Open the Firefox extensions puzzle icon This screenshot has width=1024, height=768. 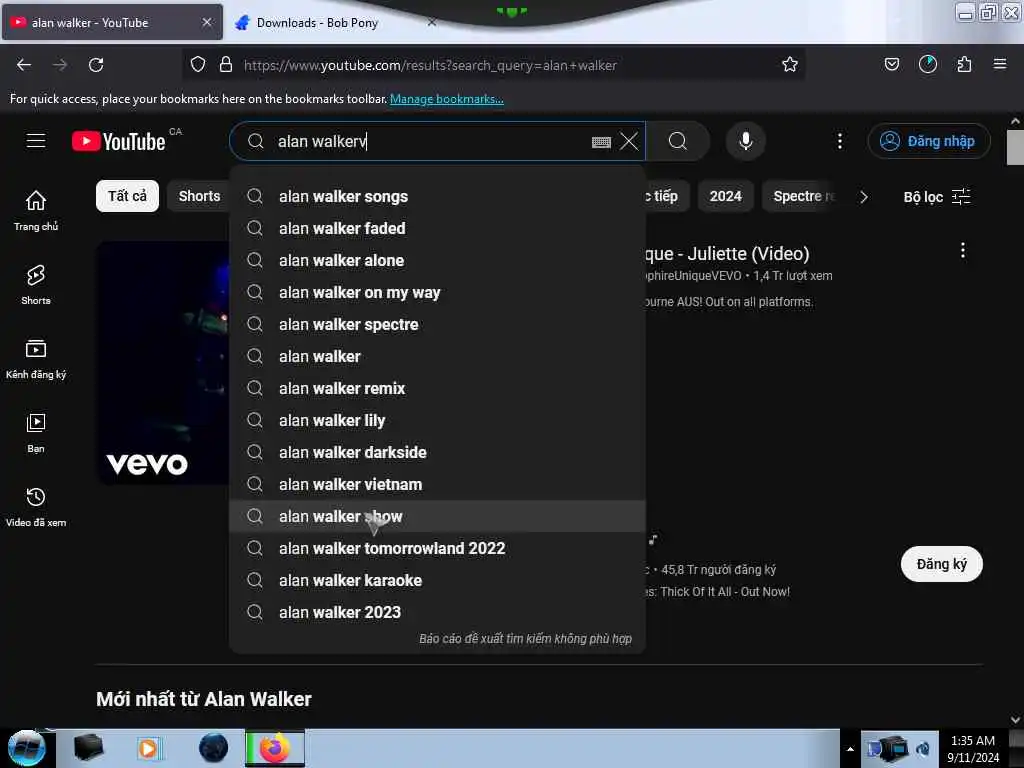tap(964, 65)
